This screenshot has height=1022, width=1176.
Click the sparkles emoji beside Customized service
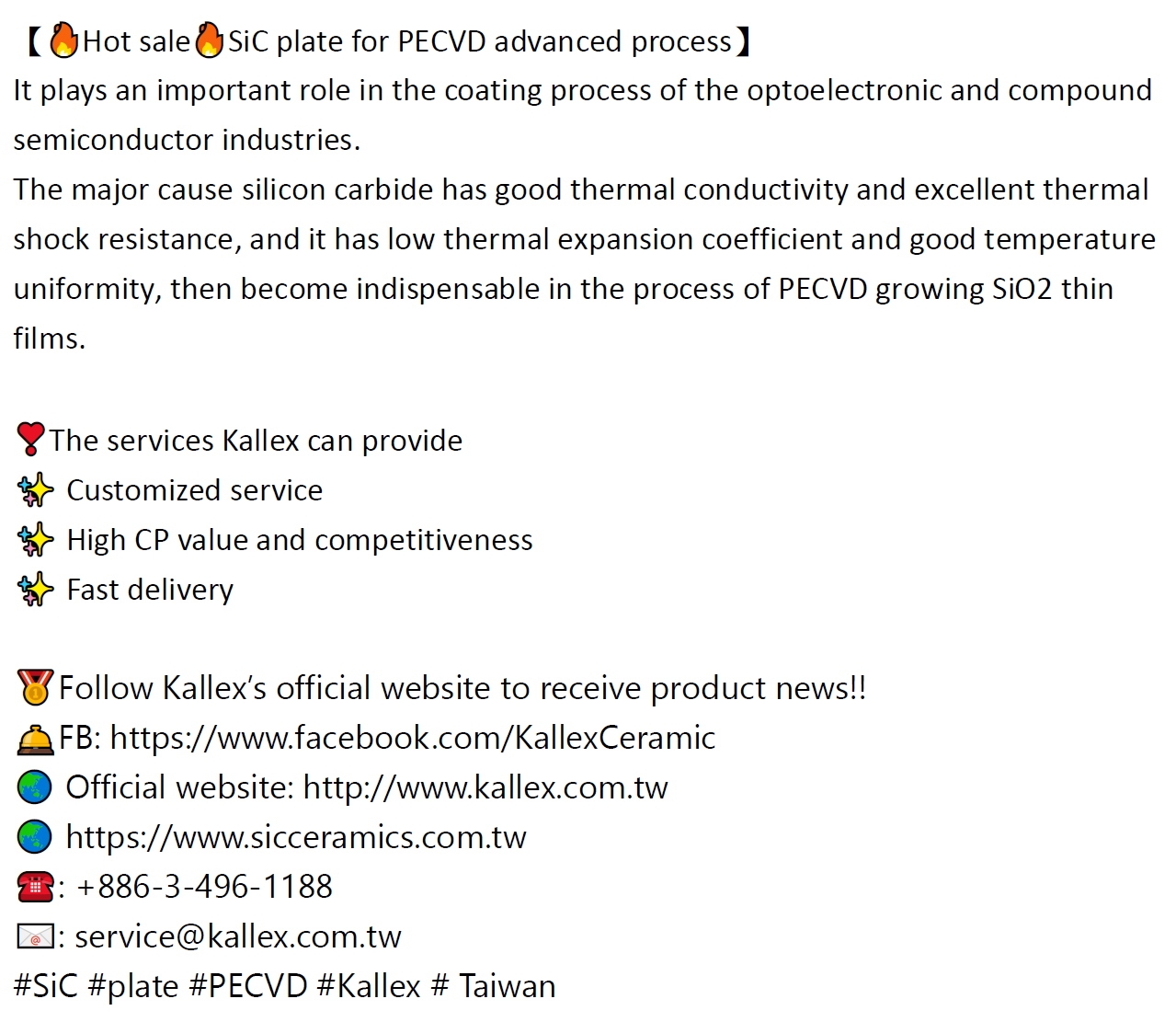pyautogui.click(x=35, y=490)
